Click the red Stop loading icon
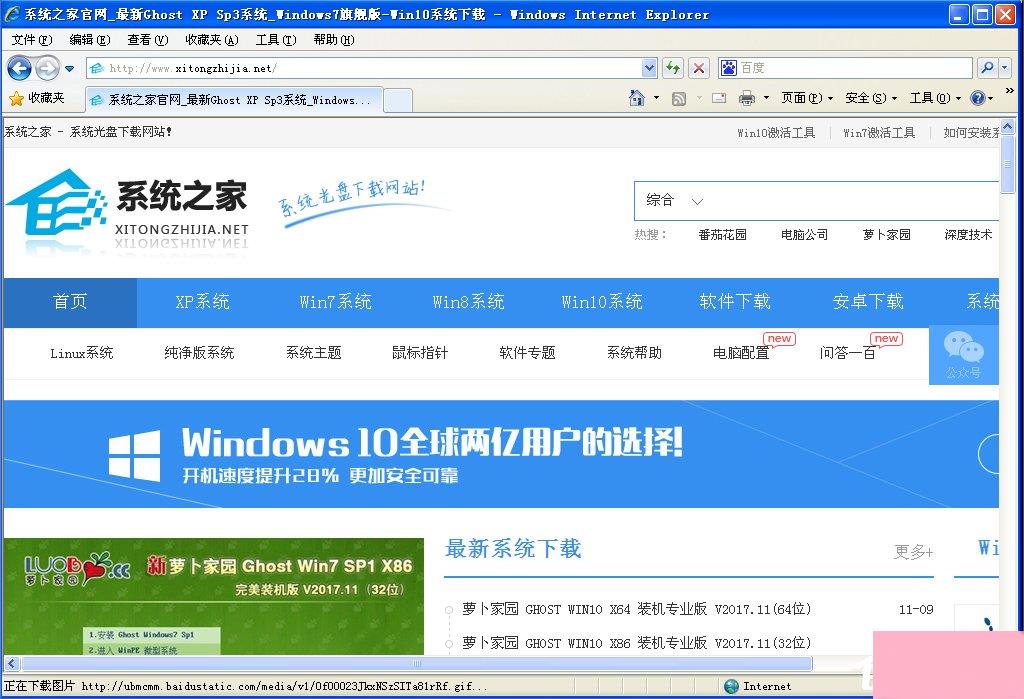This screenshot has height=699, width=1024. [x=699, y=68]
